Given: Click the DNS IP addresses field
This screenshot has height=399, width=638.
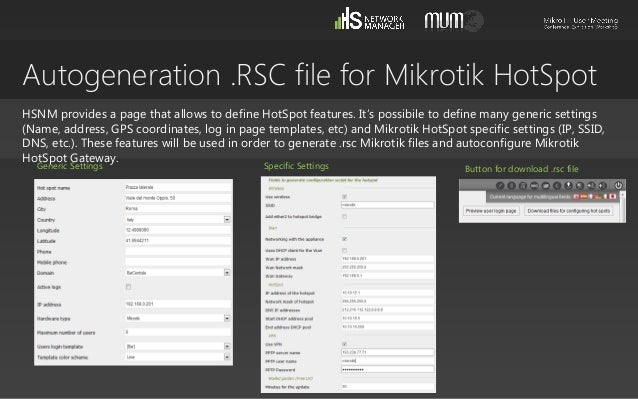Looking at the screenshot, I should coord(387,310).
